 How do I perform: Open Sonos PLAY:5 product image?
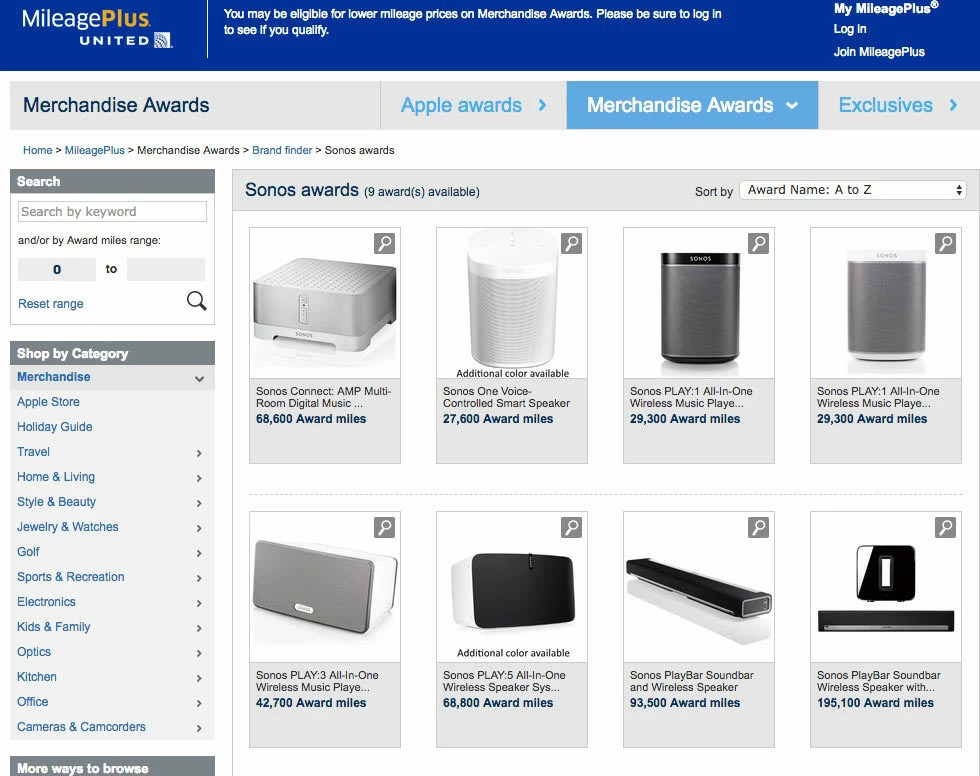point(511,587)
